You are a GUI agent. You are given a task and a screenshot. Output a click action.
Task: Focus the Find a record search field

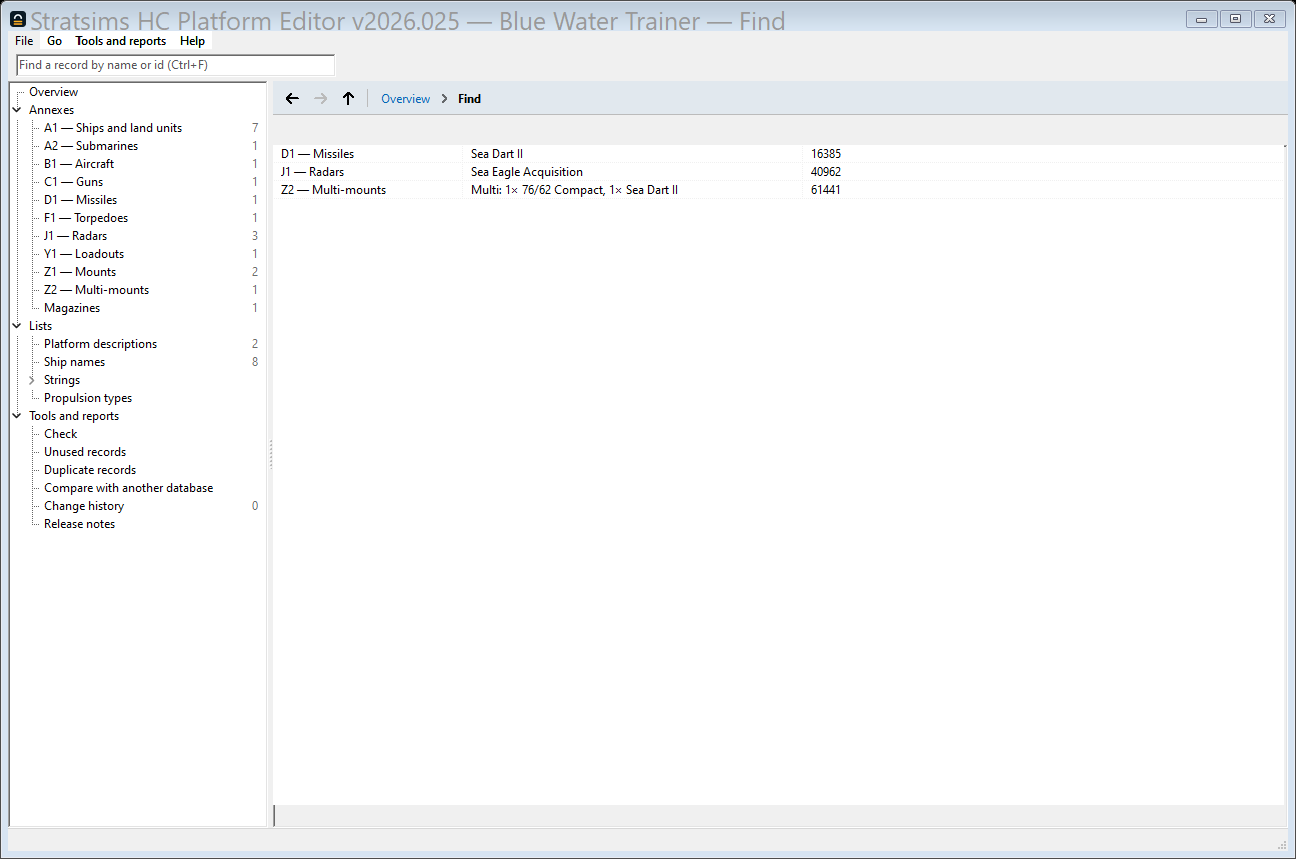pos(176,65)
